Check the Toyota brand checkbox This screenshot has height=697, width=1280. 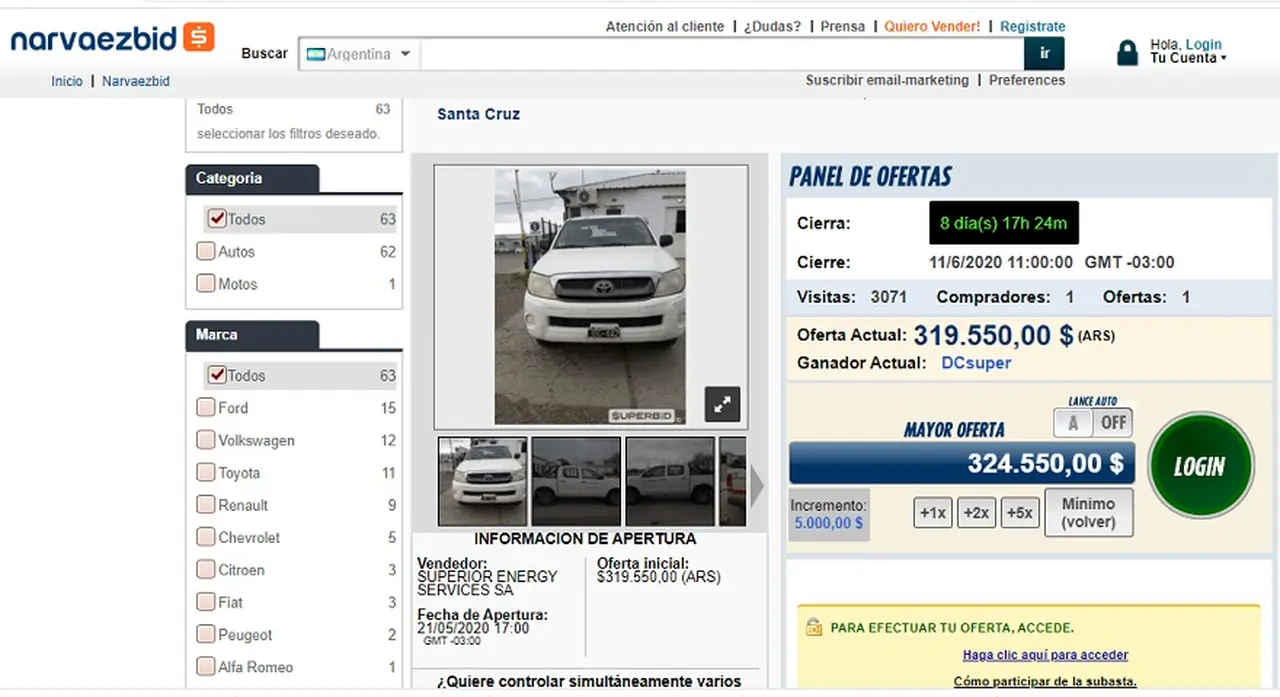[x=206, y=472]
